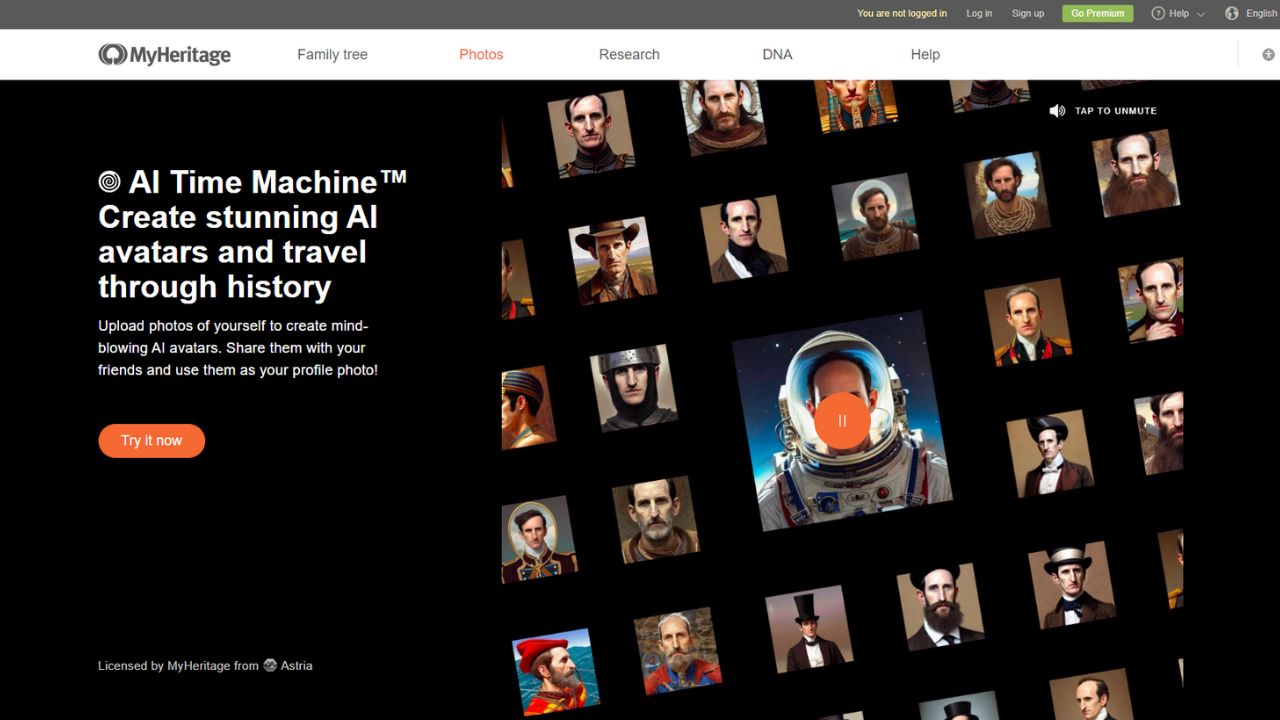Viewport: 1280px width, 720px height.
Task: Click the Try it now button
Action: [x=151, y=440]
